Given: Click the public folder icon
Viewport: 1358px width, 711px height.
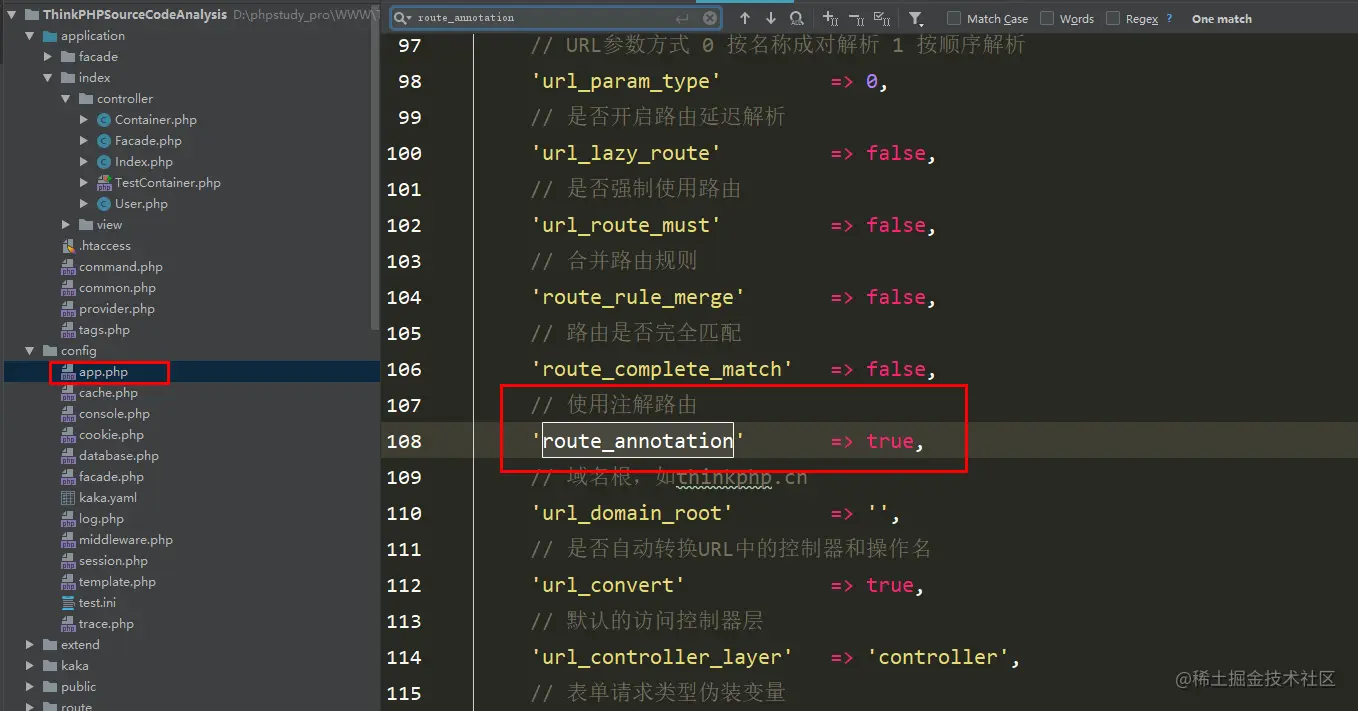Looking at the screenshot, I should (x=50, y=687).
